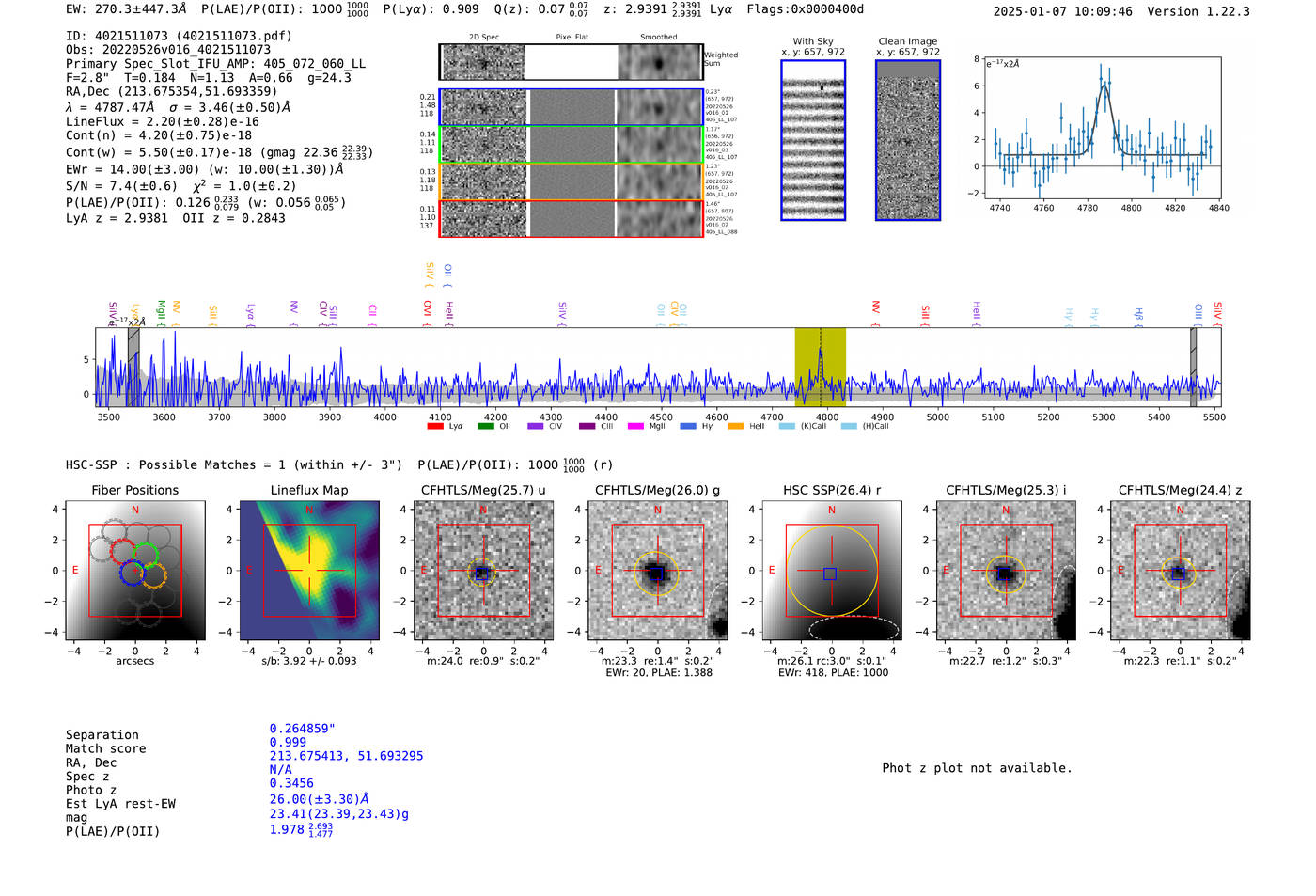The image size is (1316, 896).
Task: Select the CFHTLS/Meg(26.0) g cutout
Action: 658,571
